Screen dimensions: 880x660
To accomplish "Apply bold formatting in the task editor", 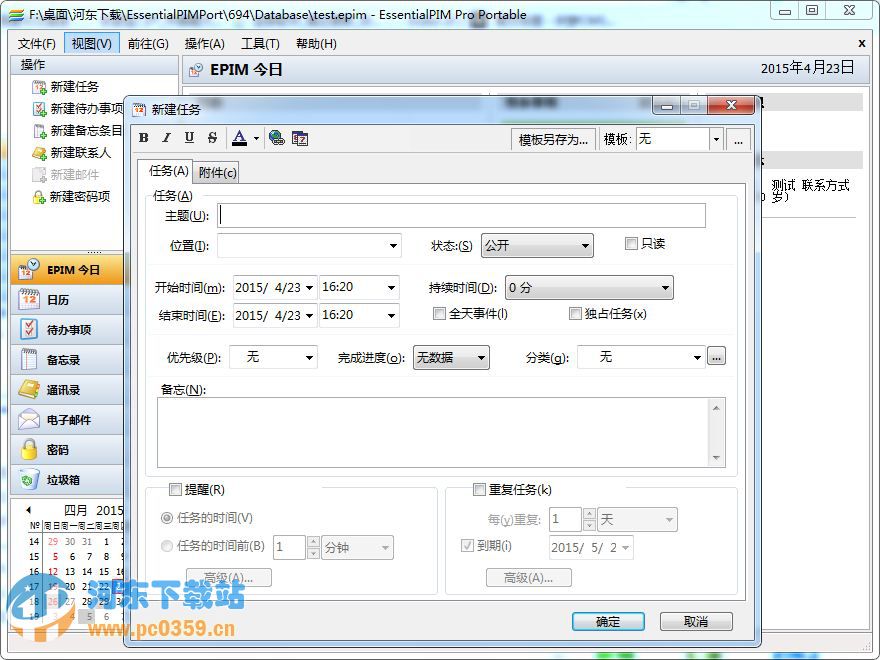I will pos(145,138).
